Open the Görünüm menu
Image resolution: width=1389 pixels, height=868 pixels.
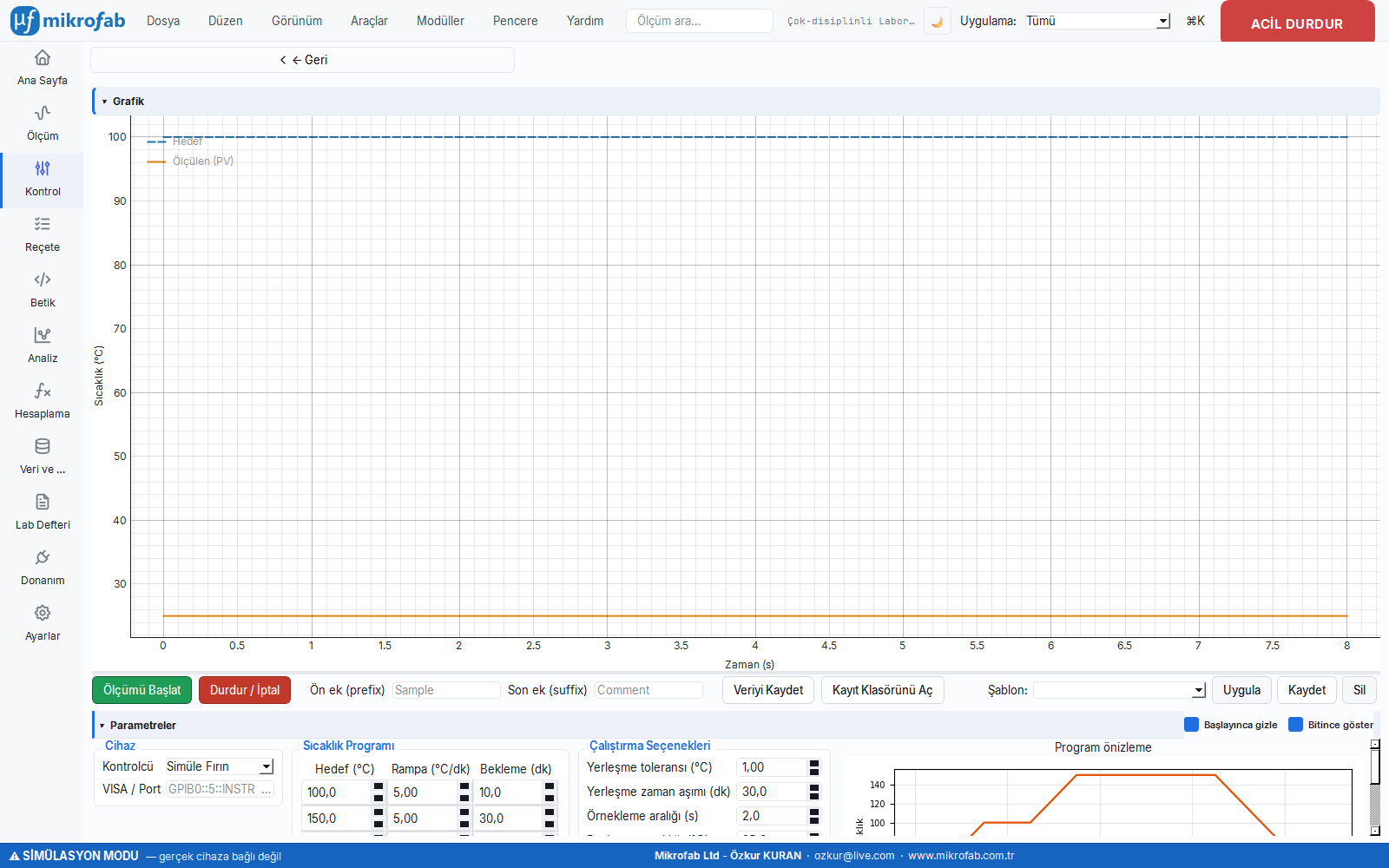point(297,21)
